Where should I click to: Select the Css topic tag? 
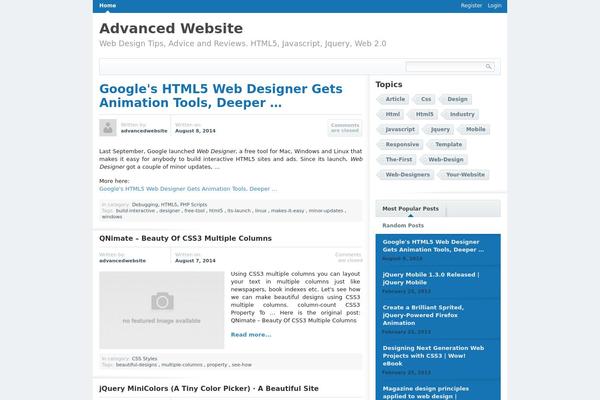point(424,99)
